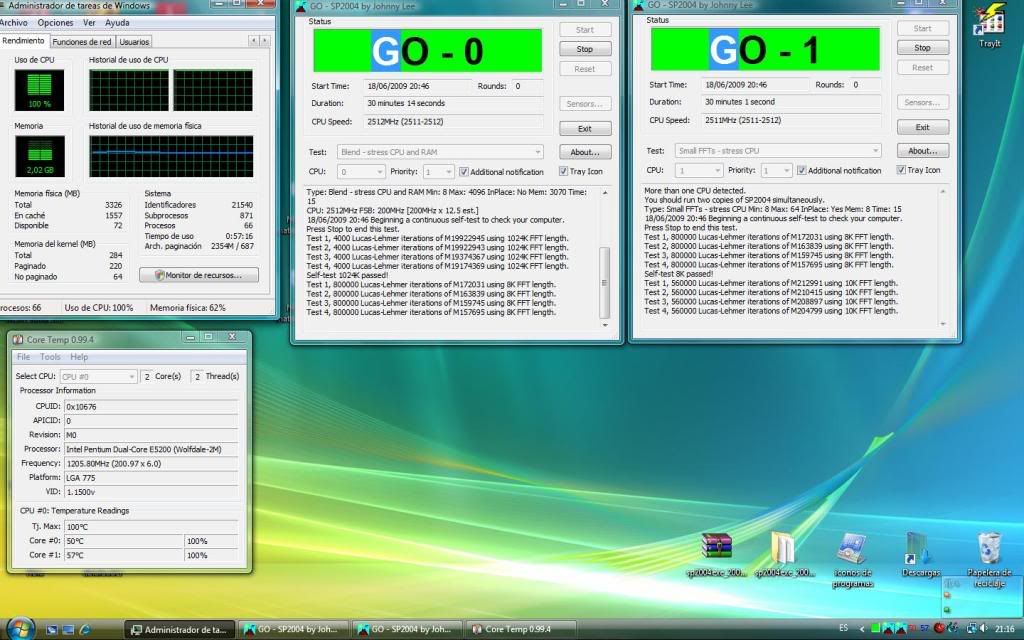Click the volume speaker tray icon

984,629
